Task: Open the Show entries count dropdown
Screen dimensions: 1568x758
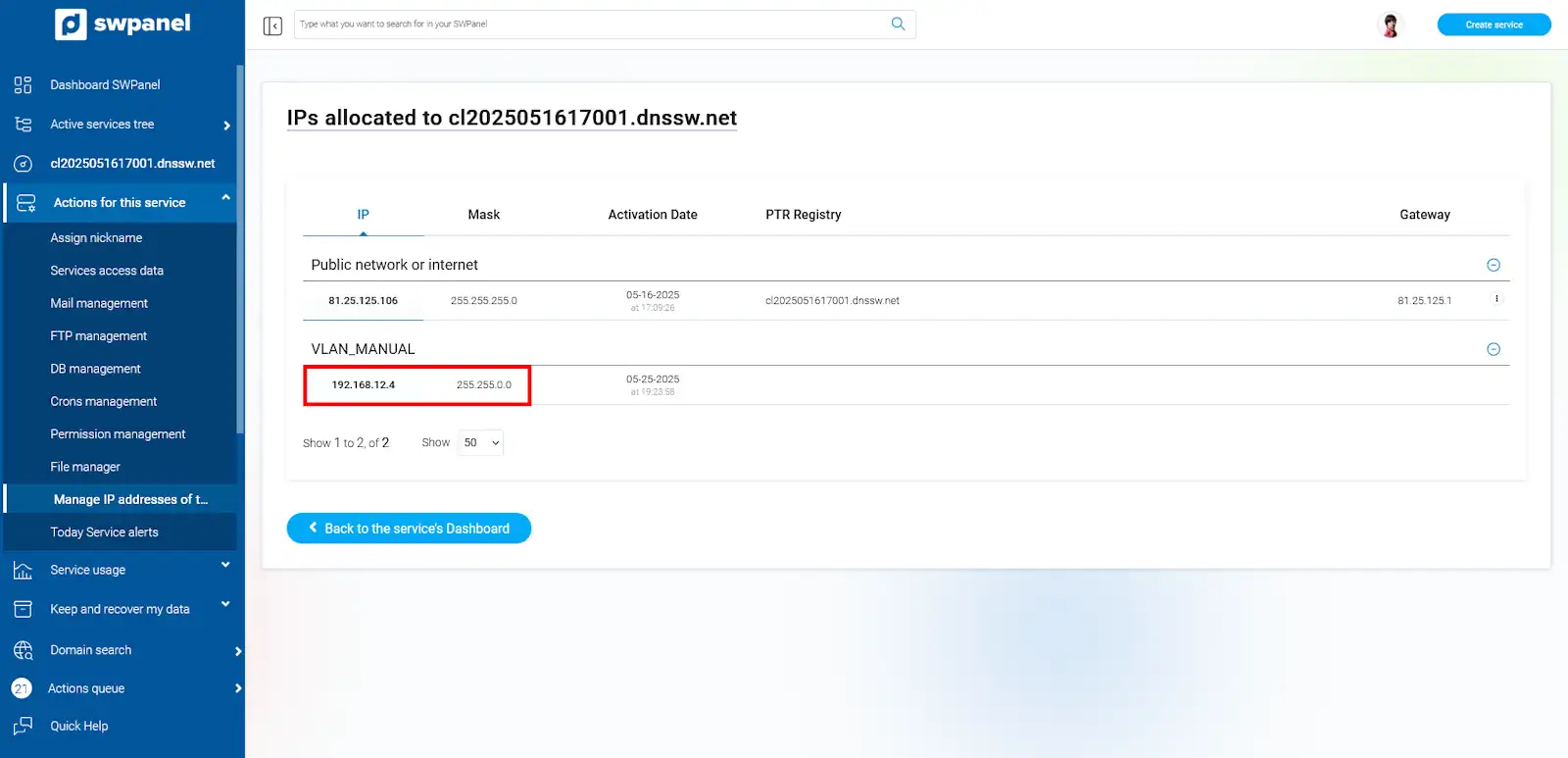Action: pyautogui.click(x=480, y=443)
